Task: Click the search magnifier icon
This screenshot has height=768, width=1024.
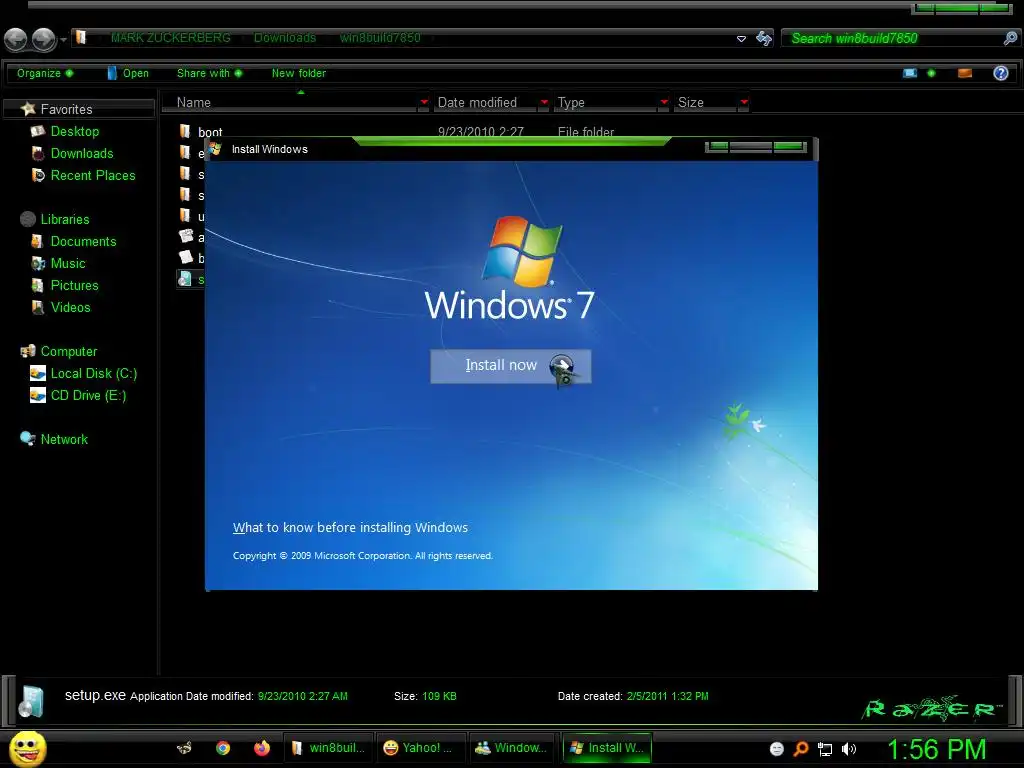Action: 1010,39
